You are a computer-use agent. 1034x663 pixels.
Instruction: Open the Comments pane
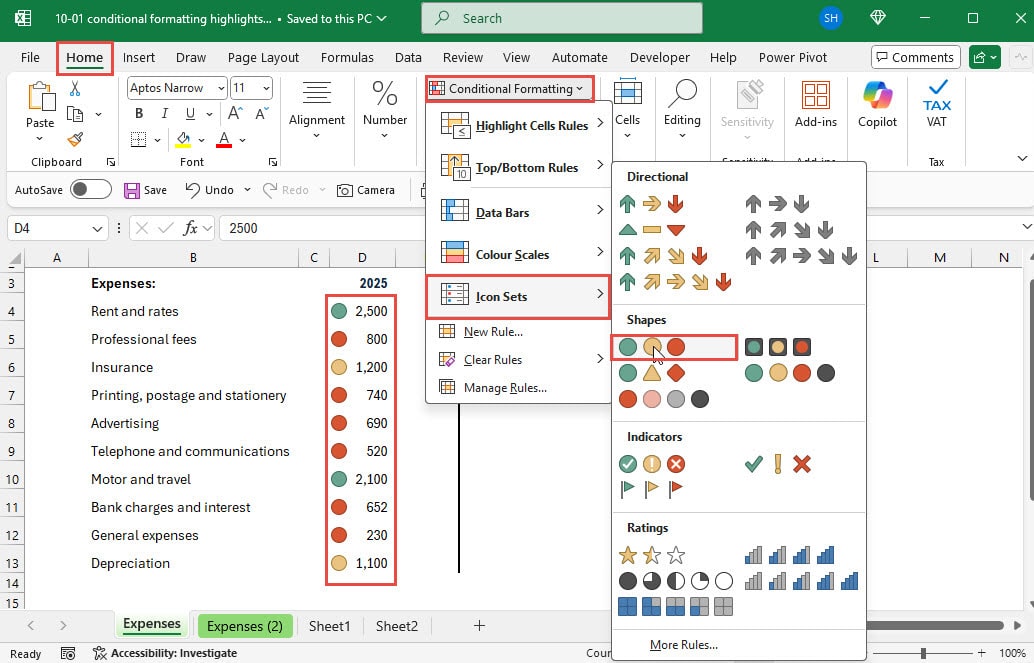coord(915,57)
